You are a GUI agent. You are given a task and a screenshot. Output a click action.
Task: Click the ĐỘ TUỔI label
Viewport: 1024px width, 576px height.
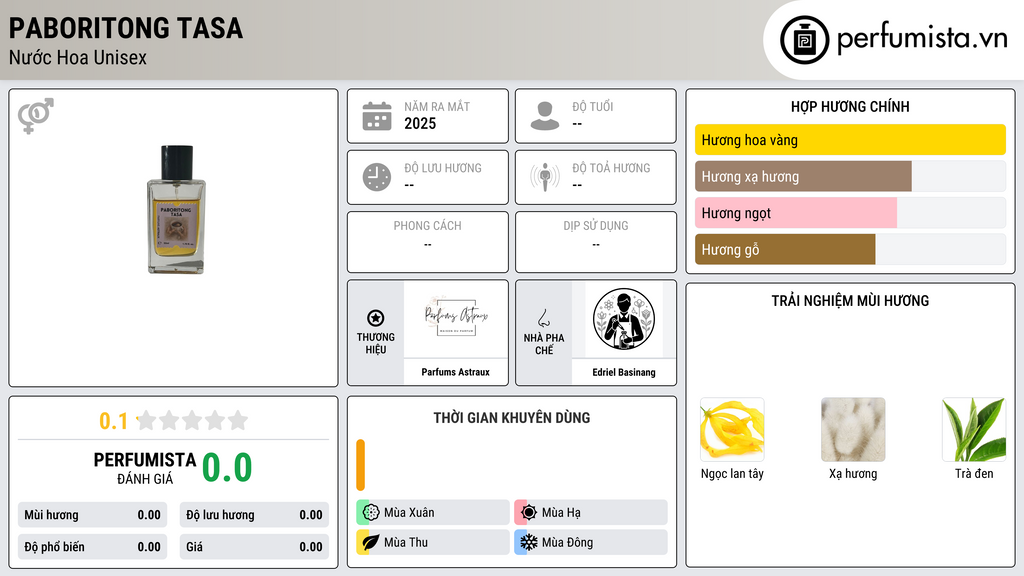pos(593,106)
